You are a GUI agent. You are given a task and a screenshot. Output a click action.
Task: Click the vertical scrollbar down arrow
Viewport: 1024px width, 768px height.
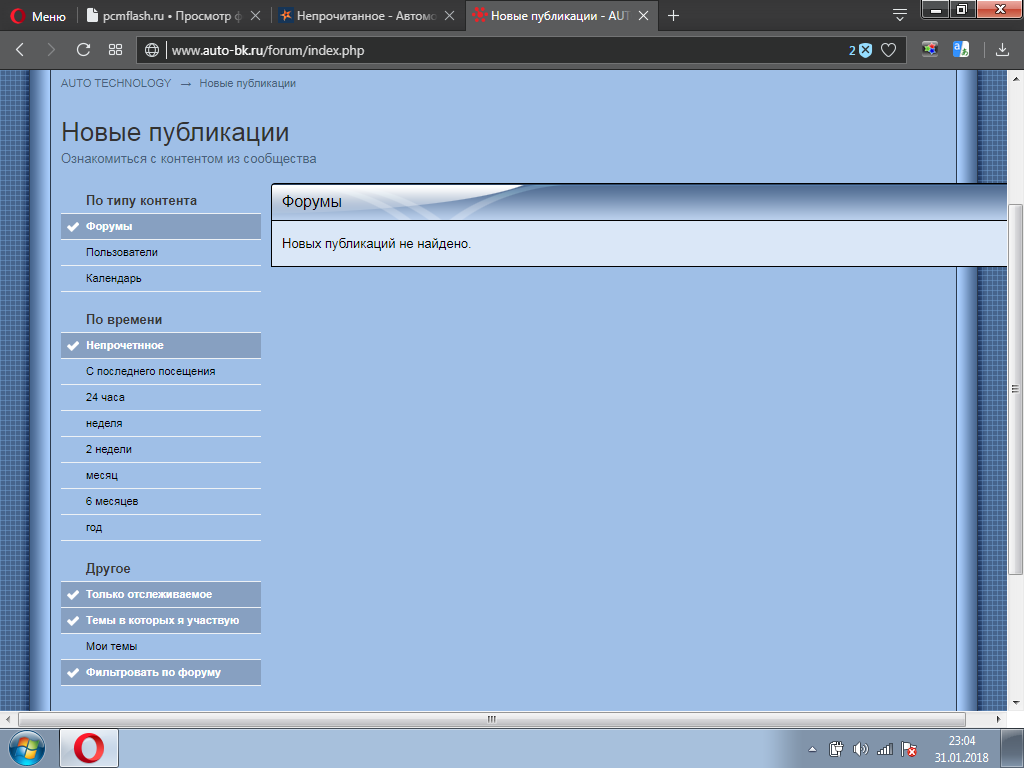point(1015,703)
